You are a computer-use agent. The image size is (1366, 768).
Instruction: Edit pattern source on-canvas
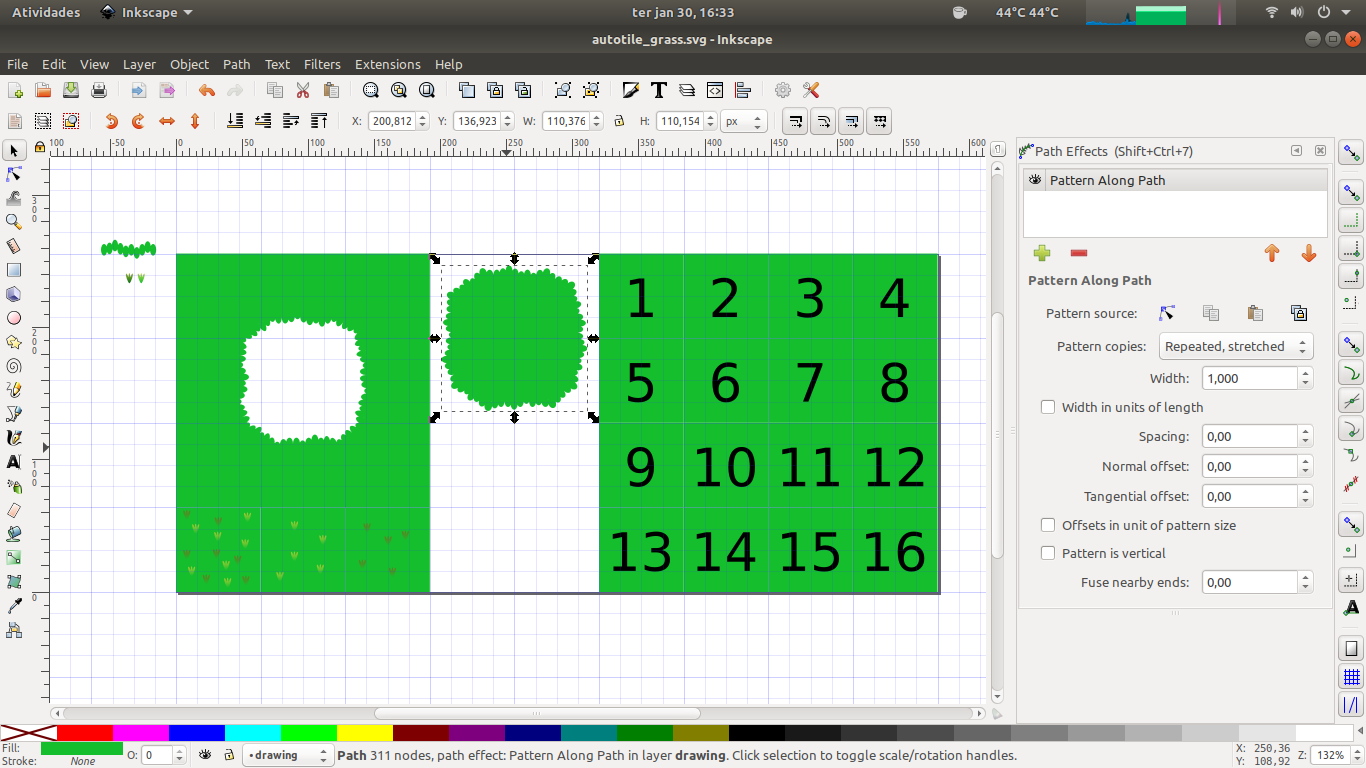click(x=1166, y=313)
